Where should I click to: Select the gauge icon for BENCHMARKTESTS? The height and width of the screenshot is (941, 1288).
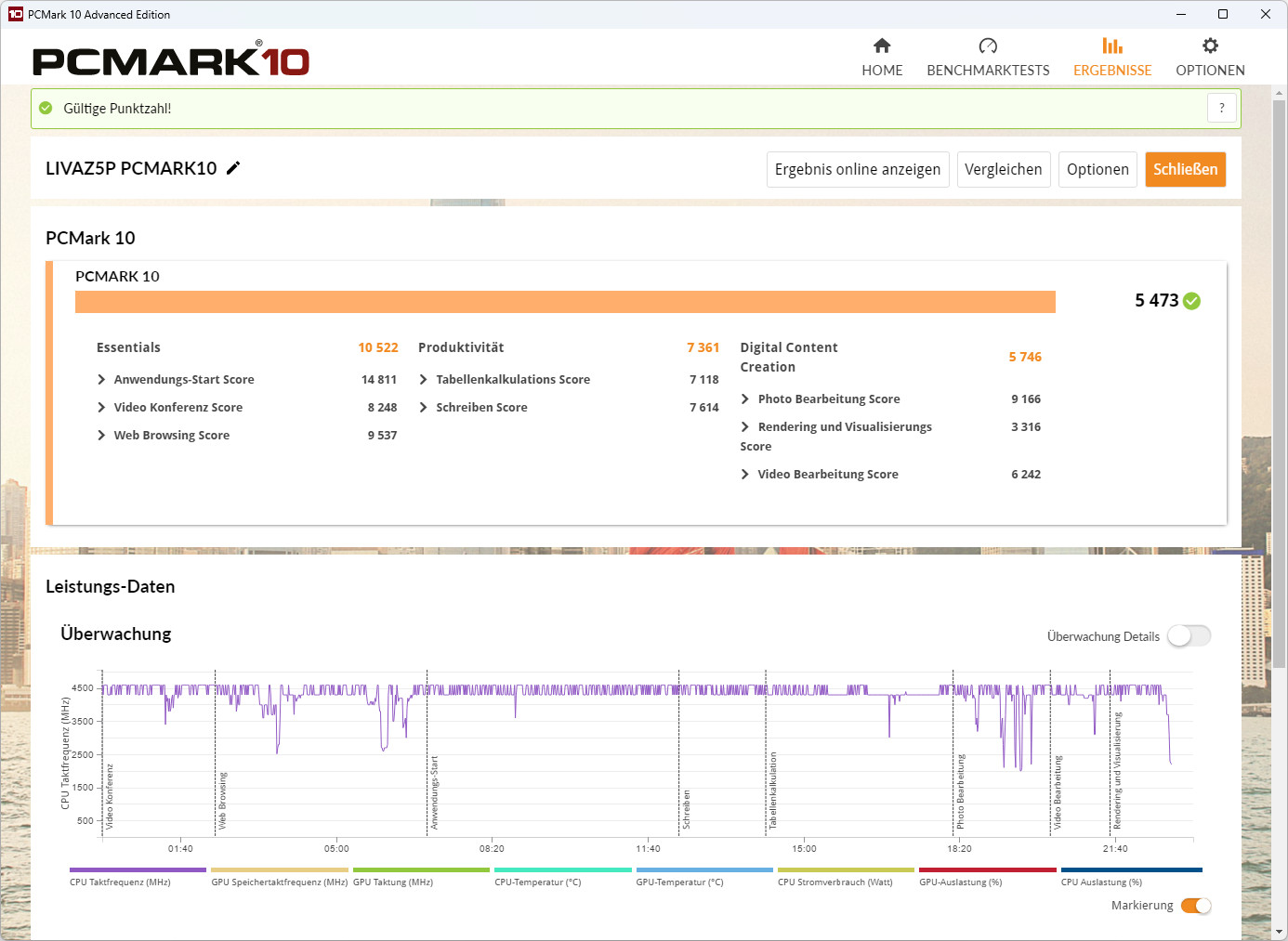(988, 45)
